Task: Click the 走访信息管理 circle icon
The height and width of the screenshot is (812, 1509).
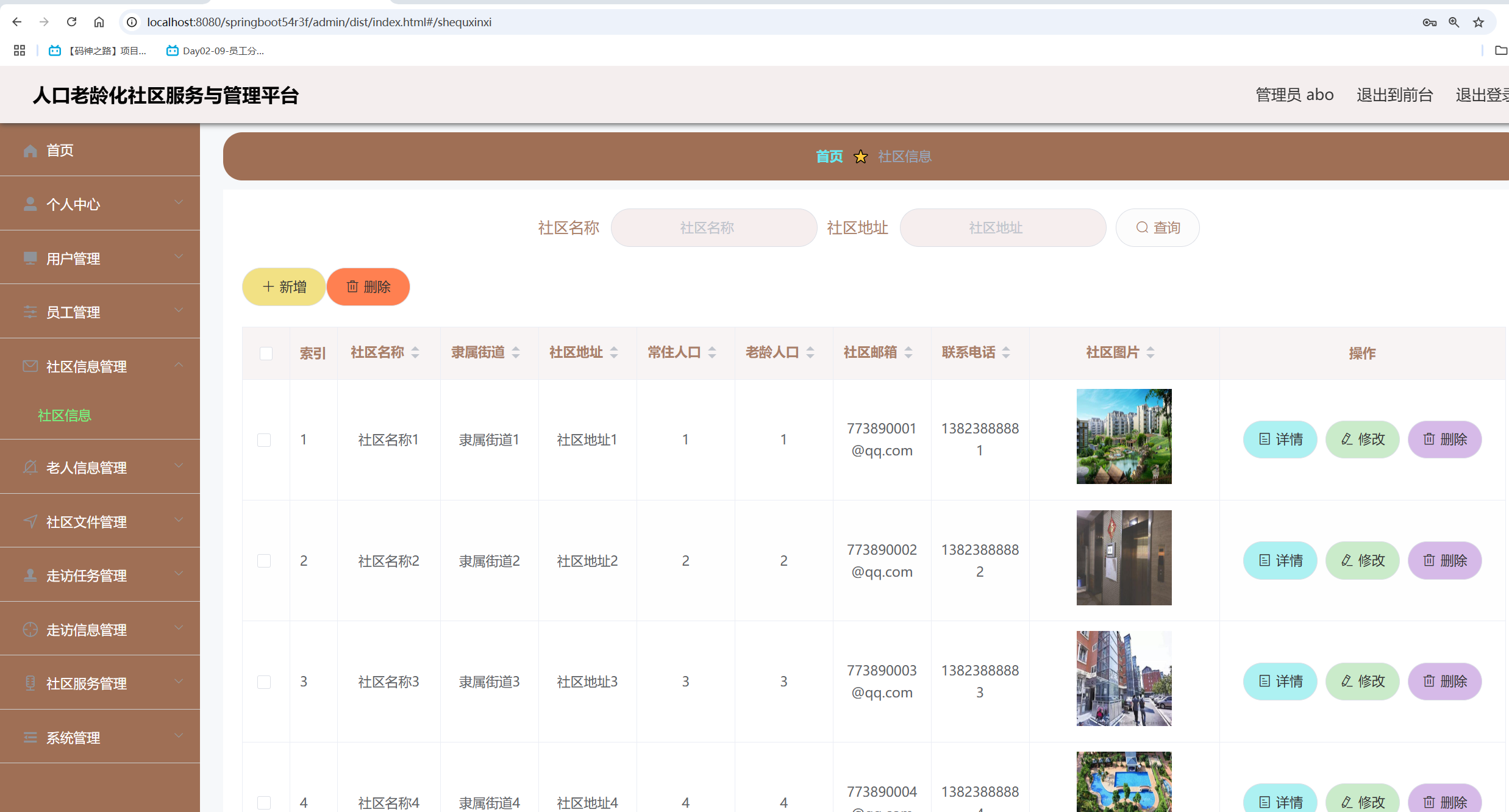Action: click(30, 629)
